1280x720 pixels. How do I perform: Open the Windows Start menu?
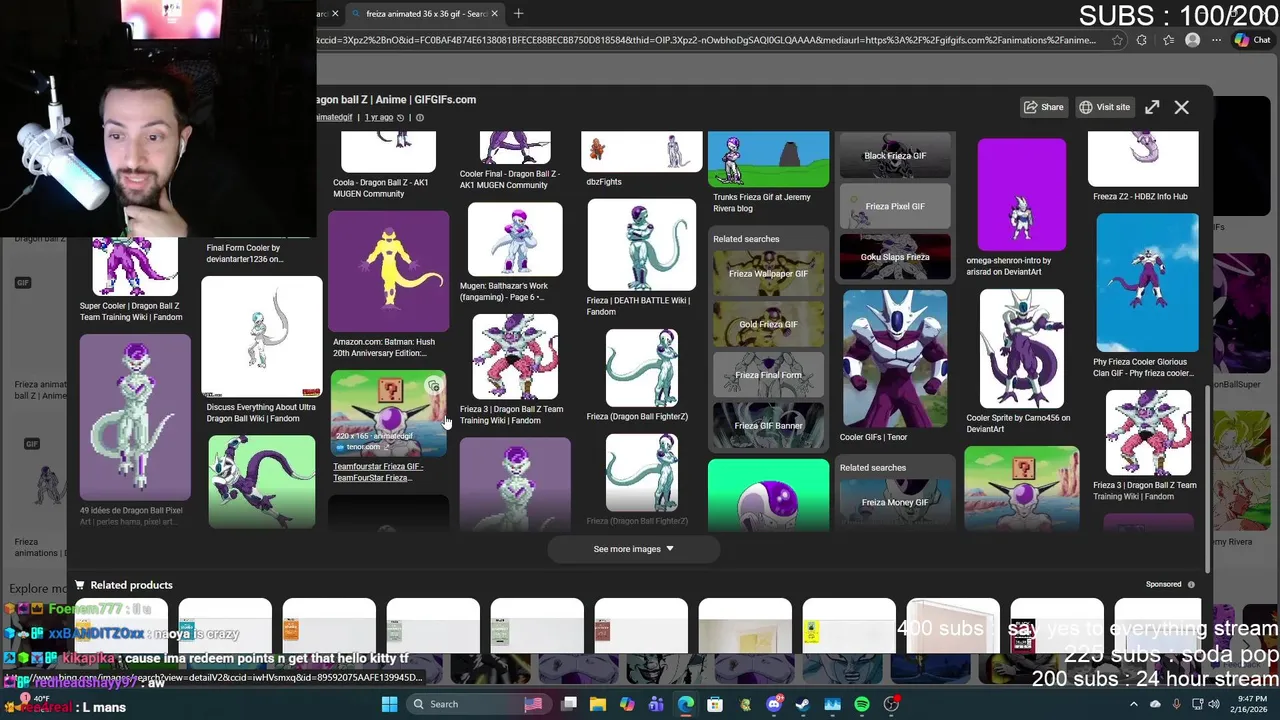pyautogui.click(x=389, y=704)
